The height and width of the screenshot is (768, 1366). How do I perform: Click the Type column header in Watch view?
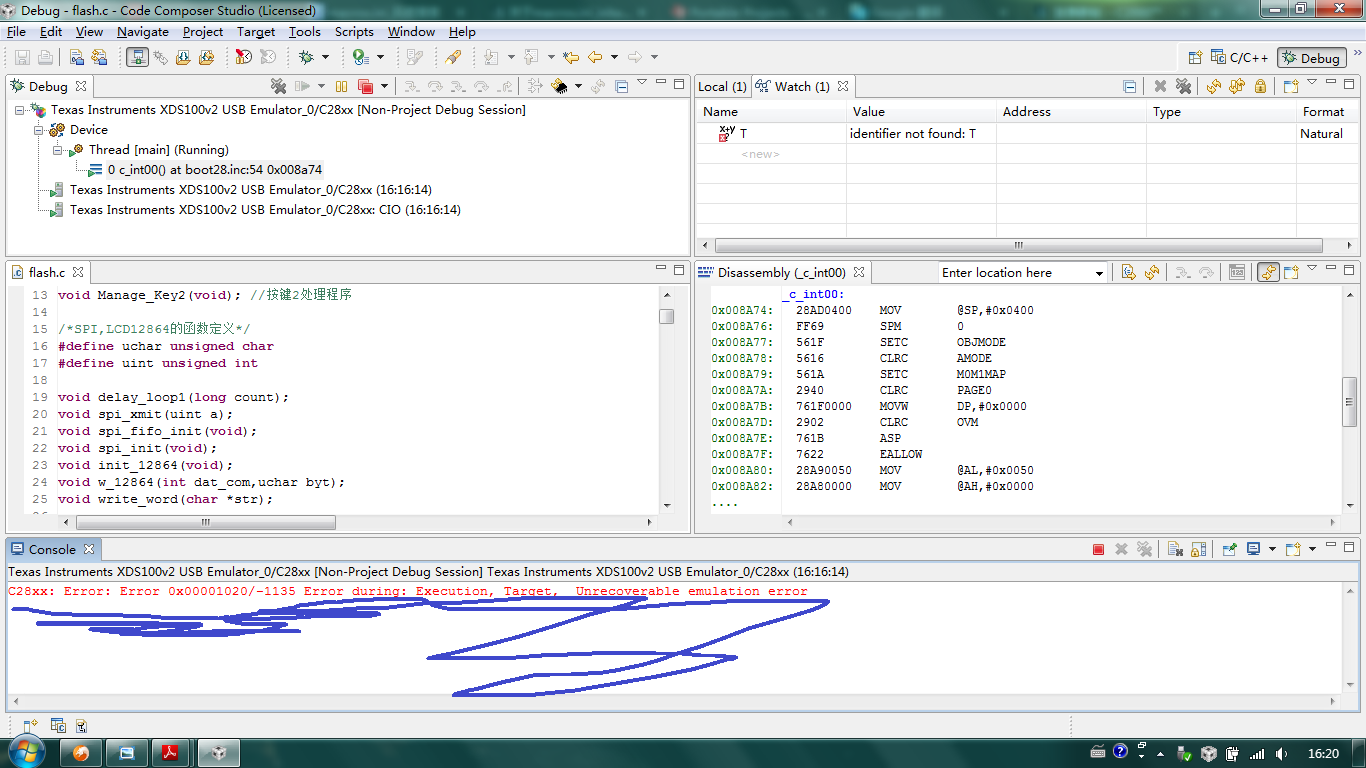coord(1221,112)
